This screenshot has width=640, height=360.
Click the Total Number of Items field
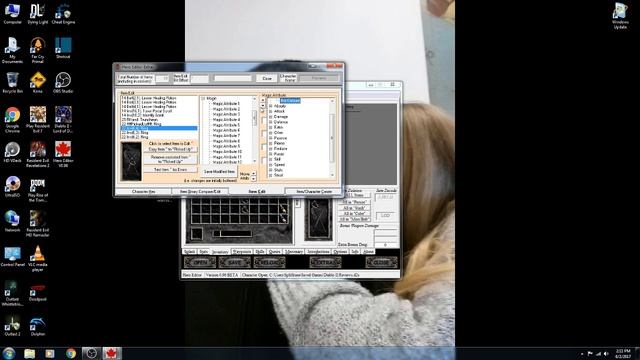(x=162, y=78)
